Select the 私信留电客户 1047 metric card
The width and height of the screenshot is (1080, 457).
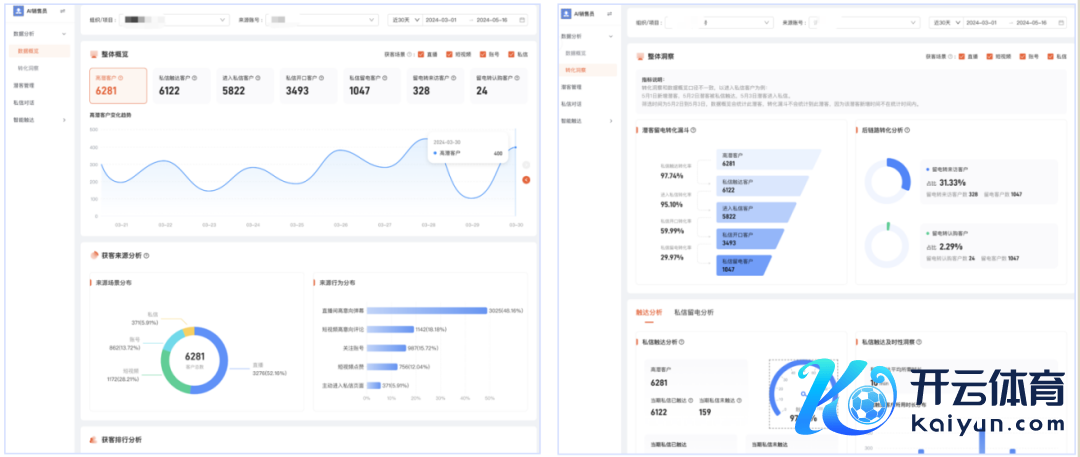point(372,85)
